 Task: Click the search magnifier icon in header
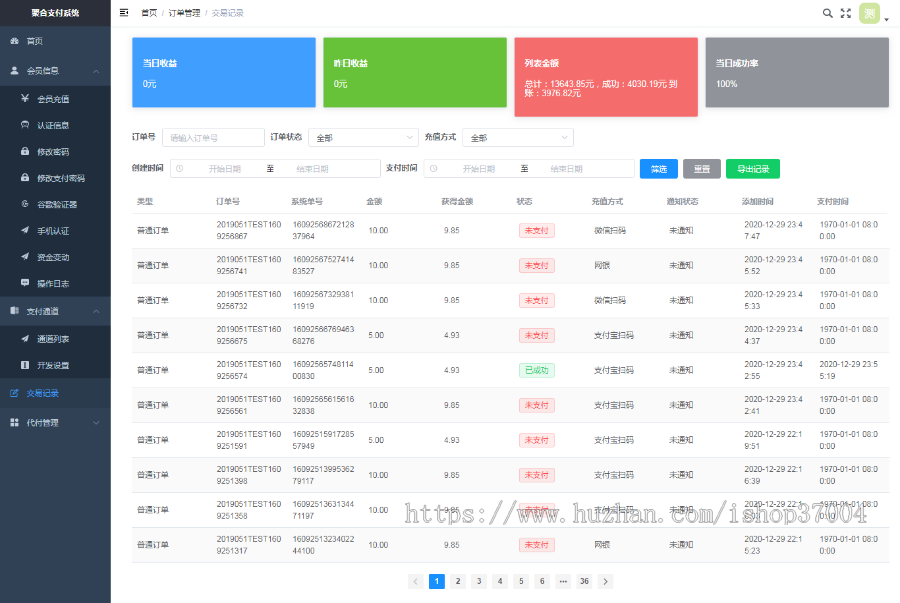pos(827,13)
